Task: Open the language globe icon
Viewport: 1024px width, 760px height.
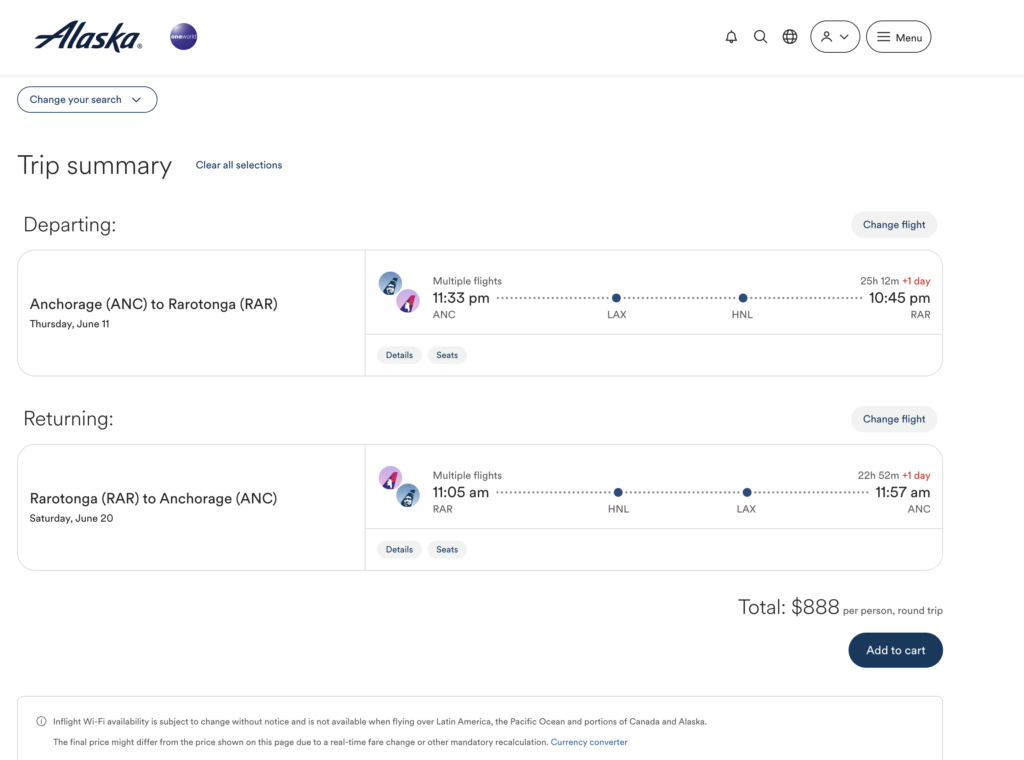Action: coord(790,37)
